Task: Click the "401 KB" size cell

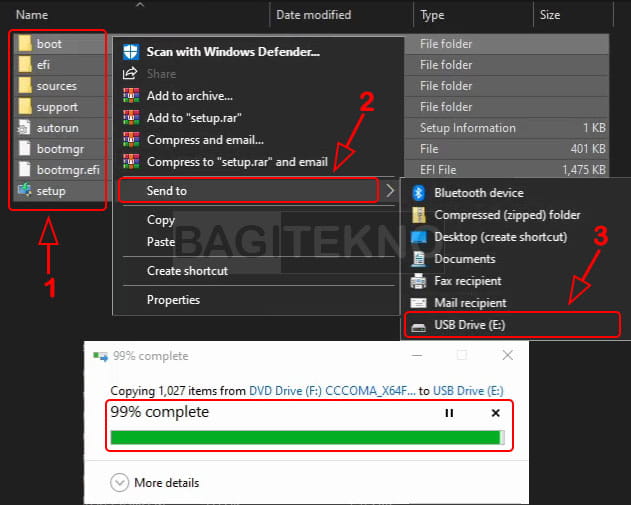Action: coord(588,149)
